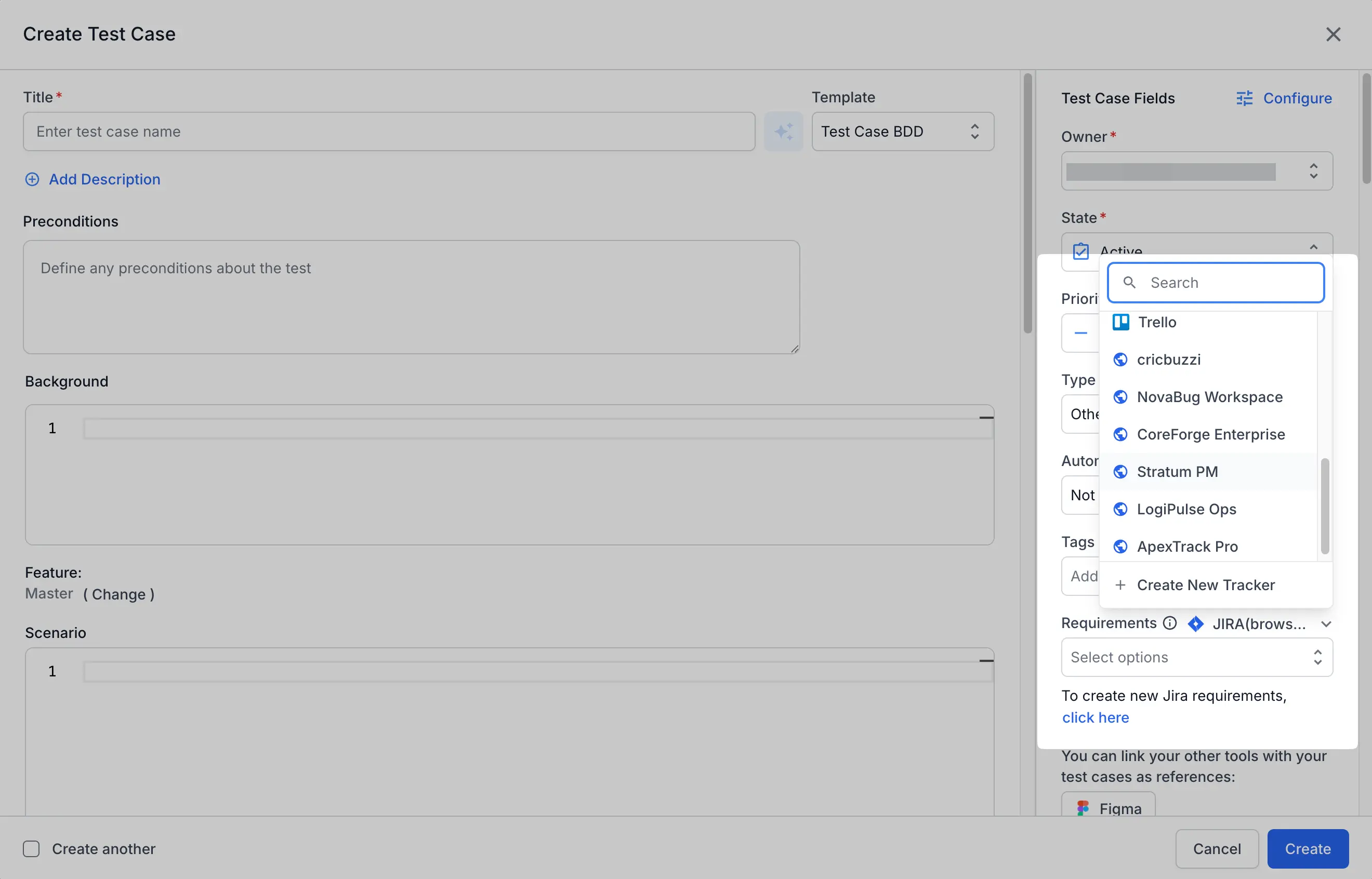Click the main form vertical scrollbar
The width and height of the screenshot is (1372, 879).
coord(1027,203)
